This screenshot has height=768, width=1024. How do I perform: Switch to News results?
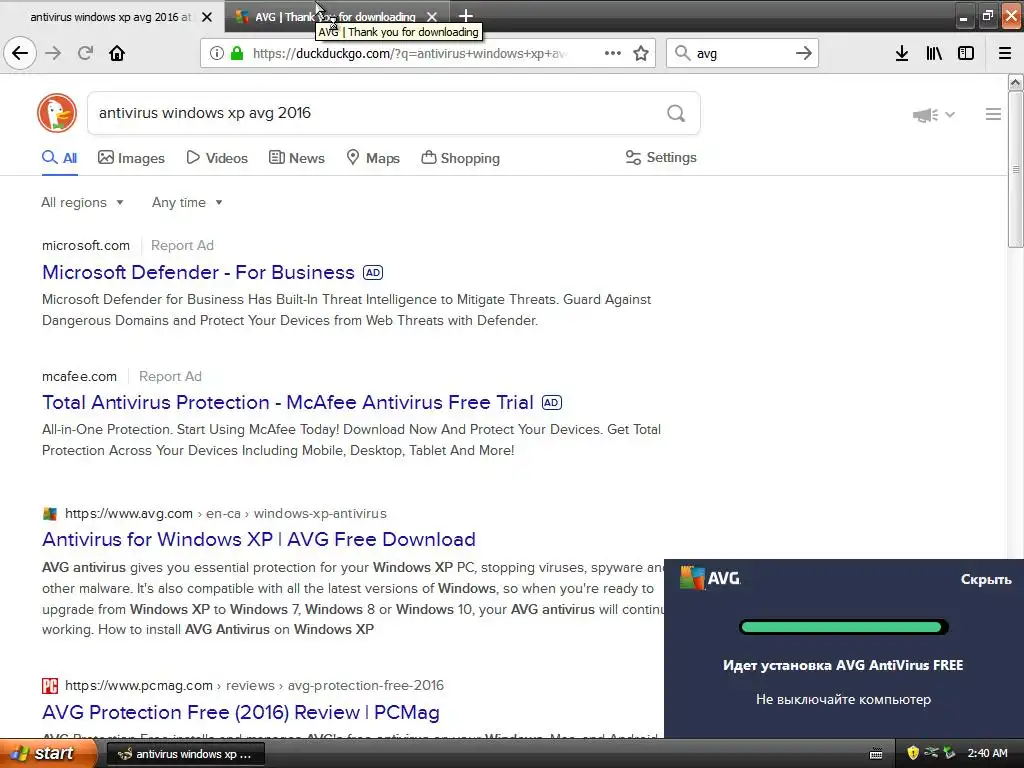(297, 158)
